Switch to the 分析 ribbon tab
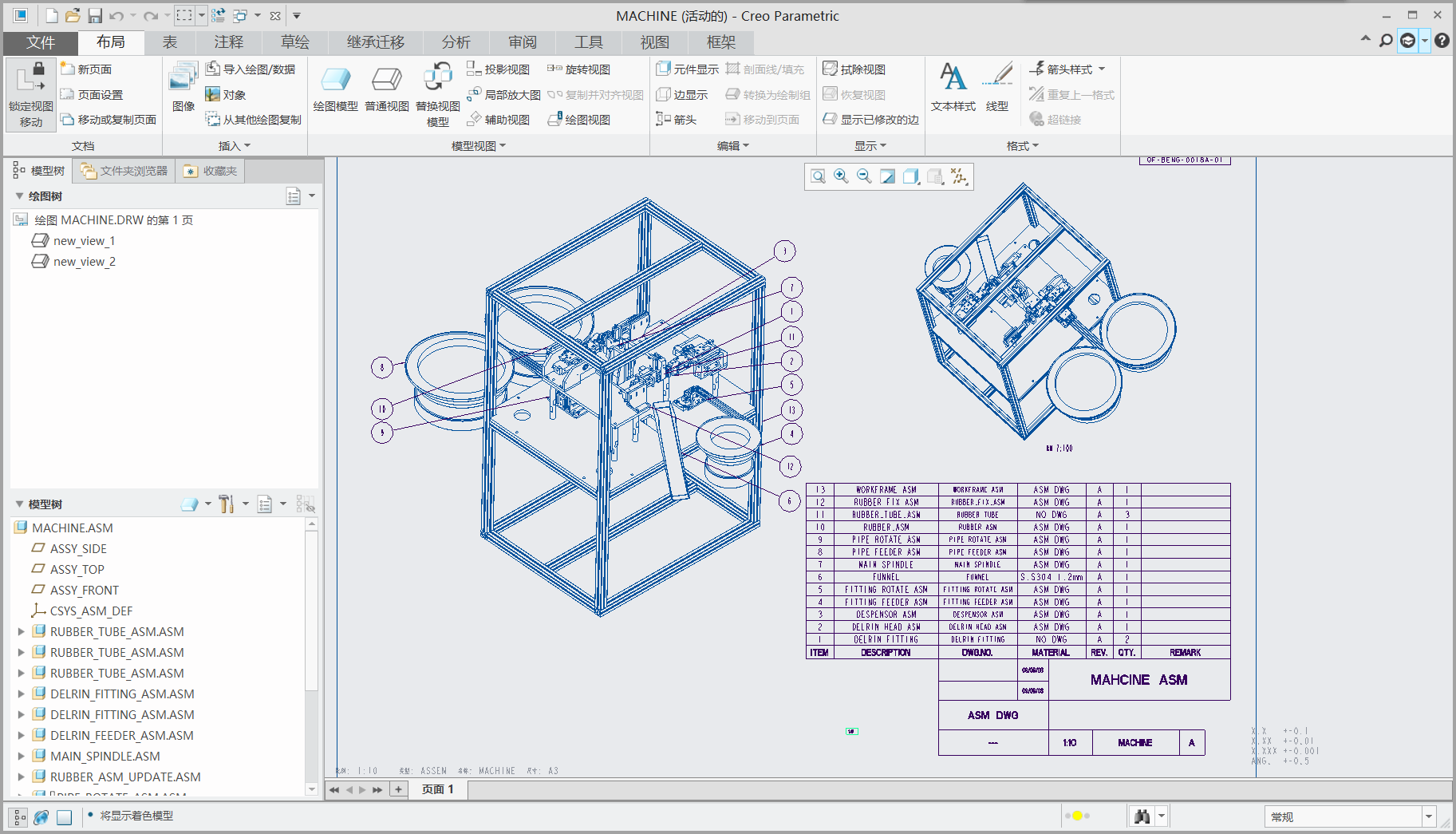This screenshot has width=1456, height=834. point(456,42)
